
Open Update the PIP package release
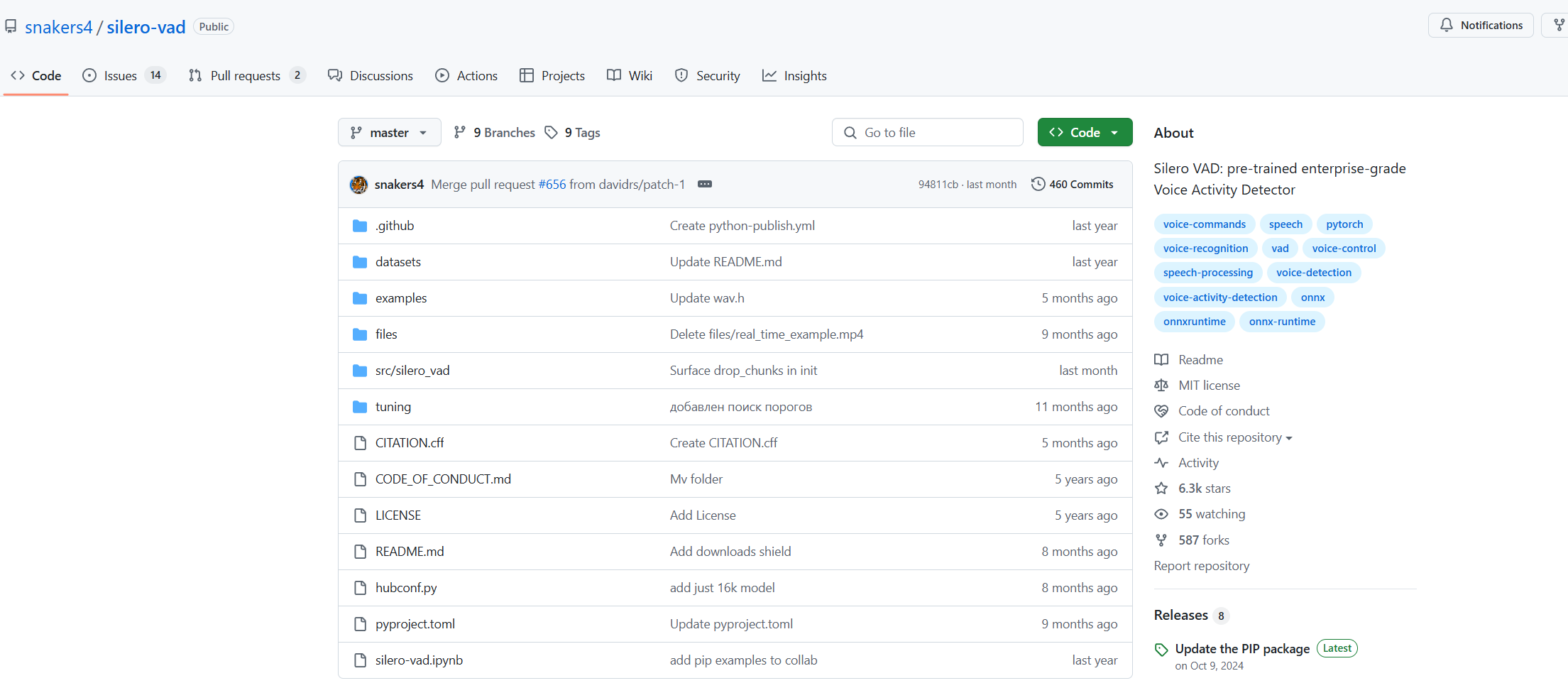(x=1242, y=649)
